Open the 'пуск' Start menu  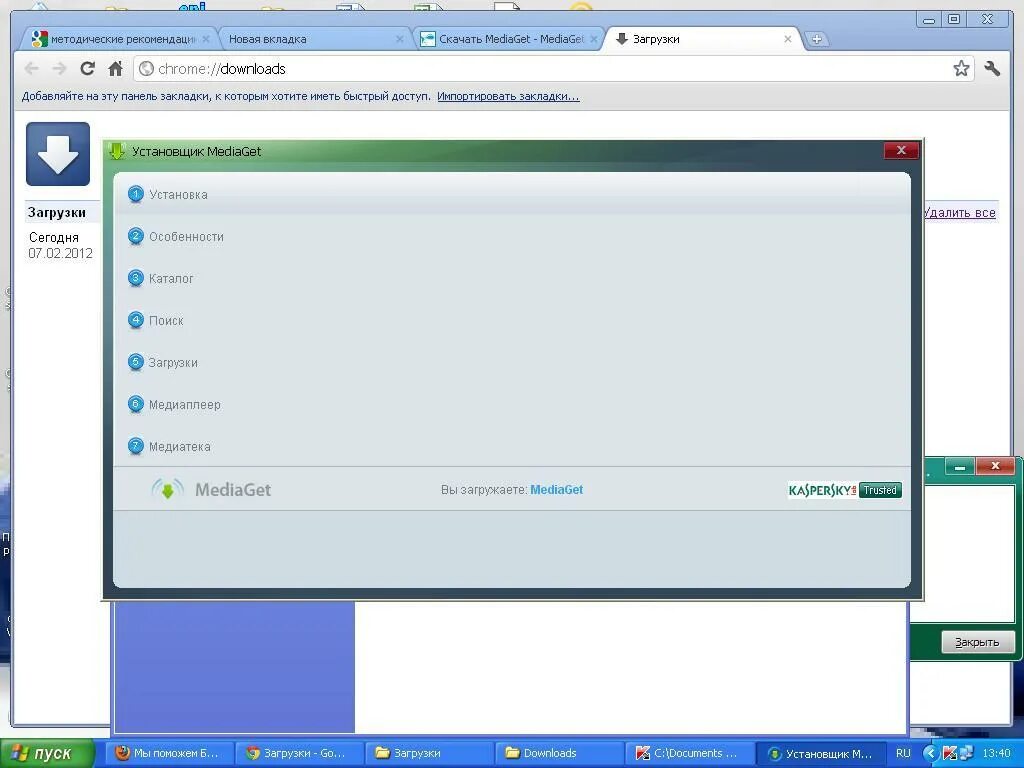[x=46, y=753]
